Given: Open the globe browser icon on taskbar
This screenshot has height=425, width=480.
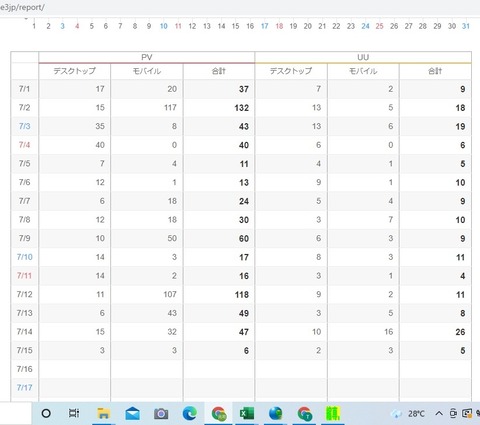Looking at the screenshot, I should (x=275, y=413).
